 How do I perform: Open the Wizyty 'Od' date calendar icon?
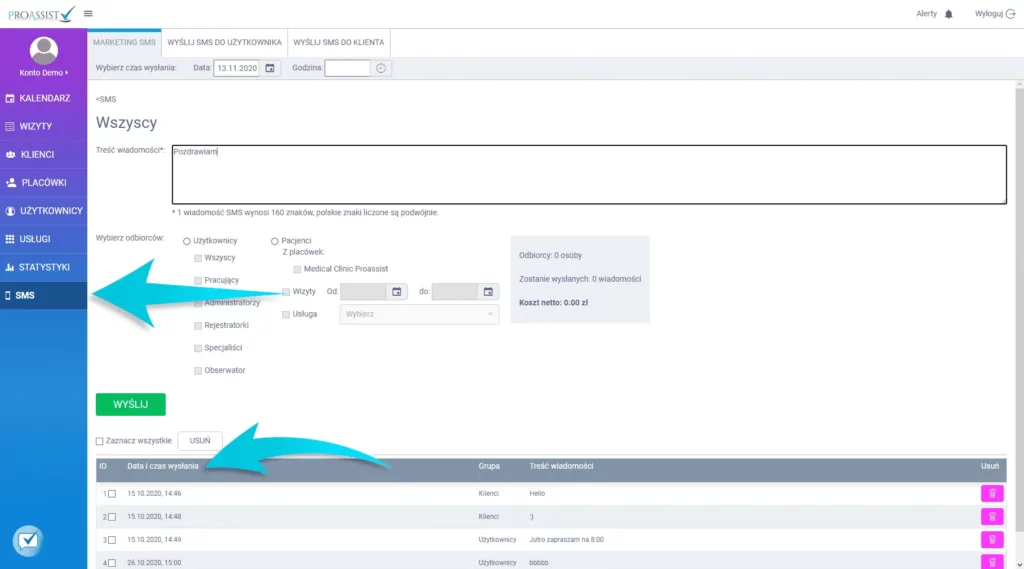[396, 292]
